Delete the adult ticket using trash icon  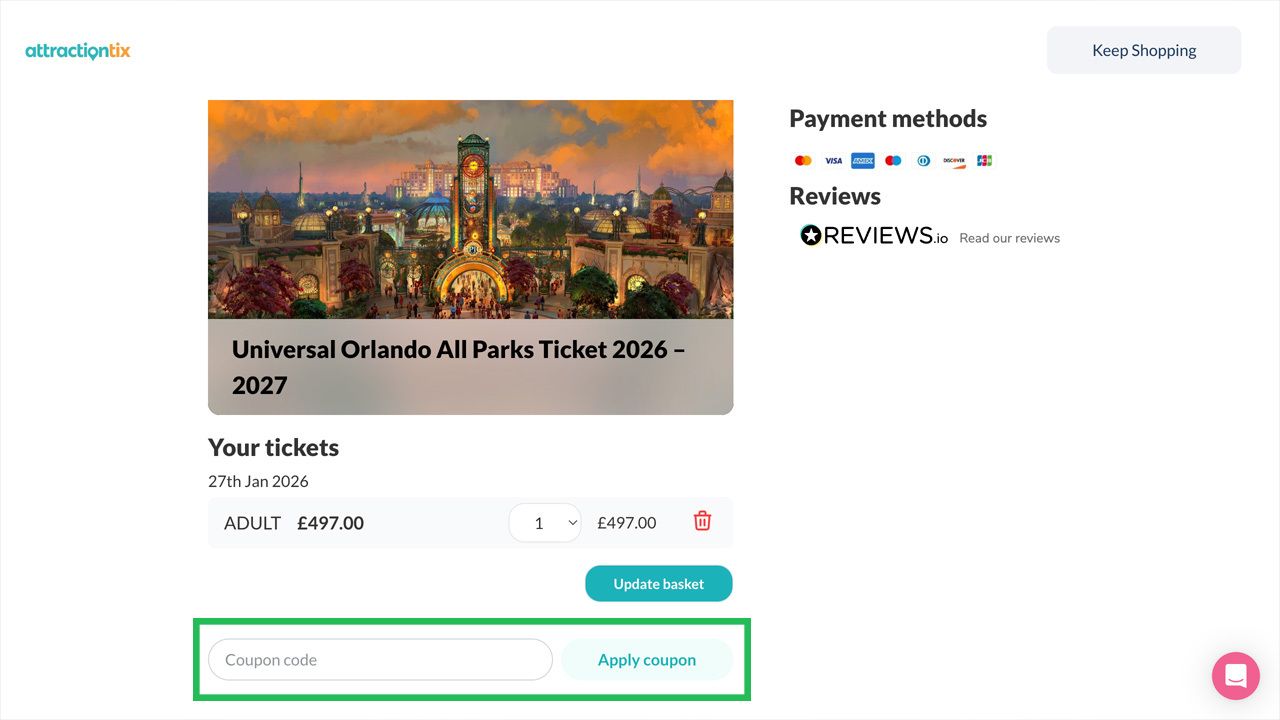702,521
